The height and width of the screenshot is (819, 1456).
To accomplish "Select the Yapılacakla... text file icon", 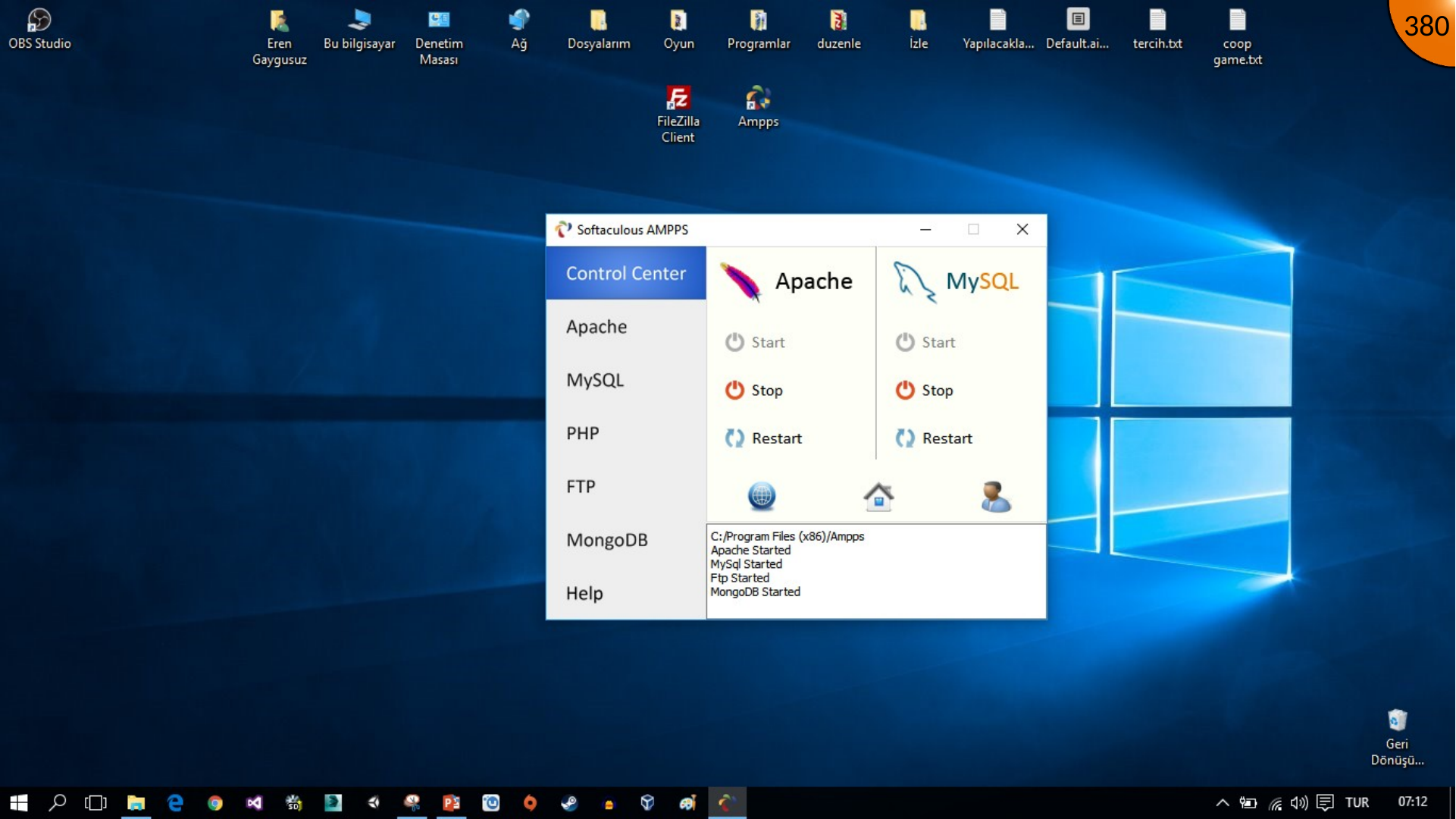I will pos(998,29).
